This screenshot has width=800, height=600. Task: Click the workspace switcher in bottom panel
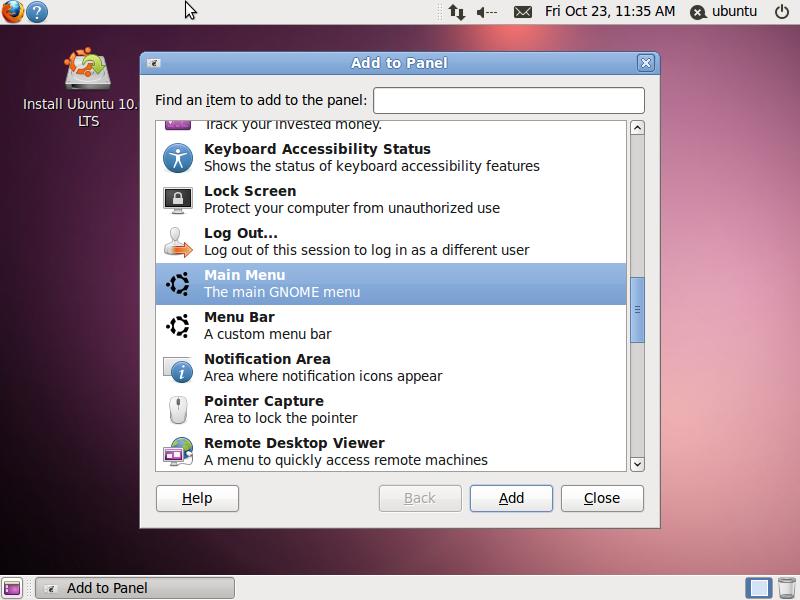point(759,588)
